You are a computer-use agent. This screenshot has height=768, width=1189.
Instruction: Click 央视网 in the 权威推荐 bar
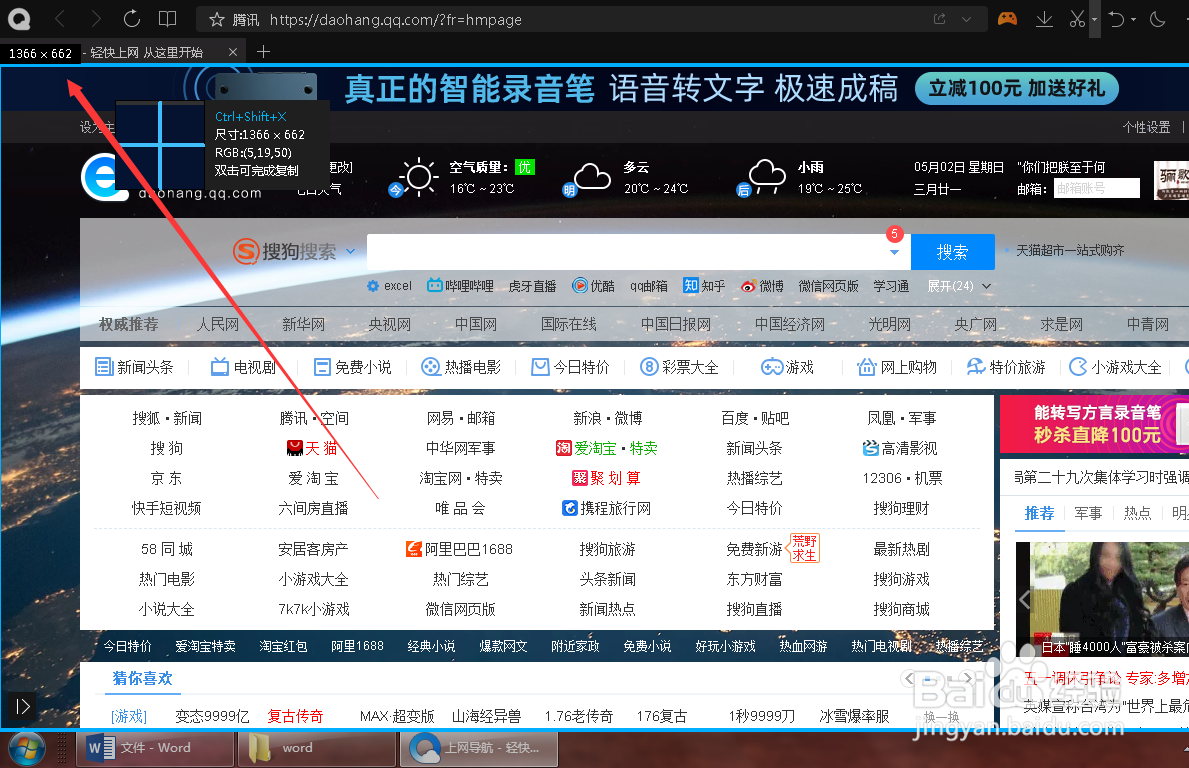tap(390, 324)
